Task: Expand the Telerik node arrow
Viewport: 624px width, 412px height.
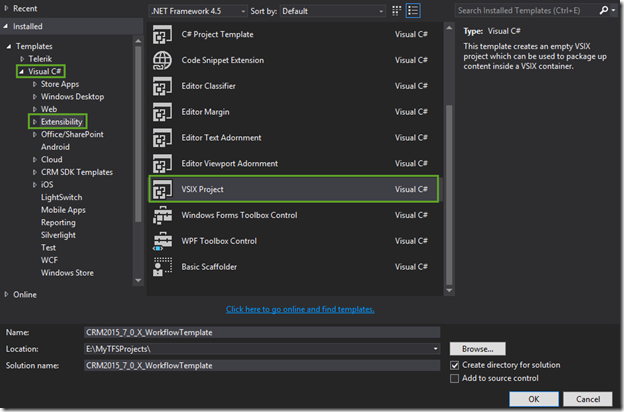Action: tap(22, 59)
